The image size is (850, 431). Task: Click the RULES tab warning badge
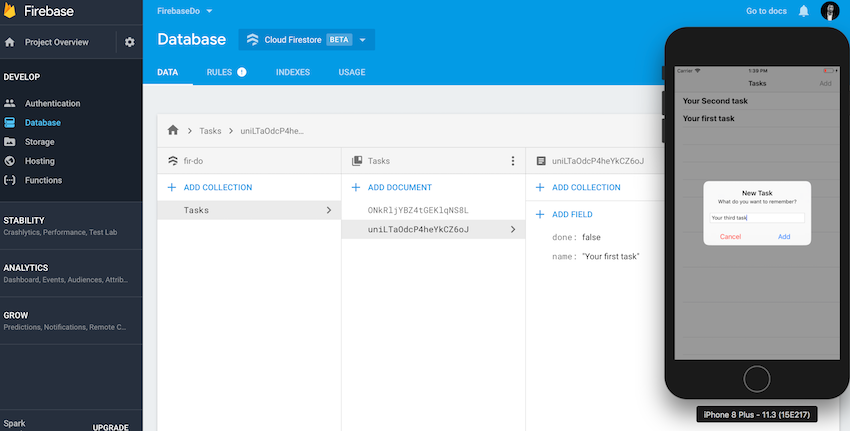tap(242, 72)
